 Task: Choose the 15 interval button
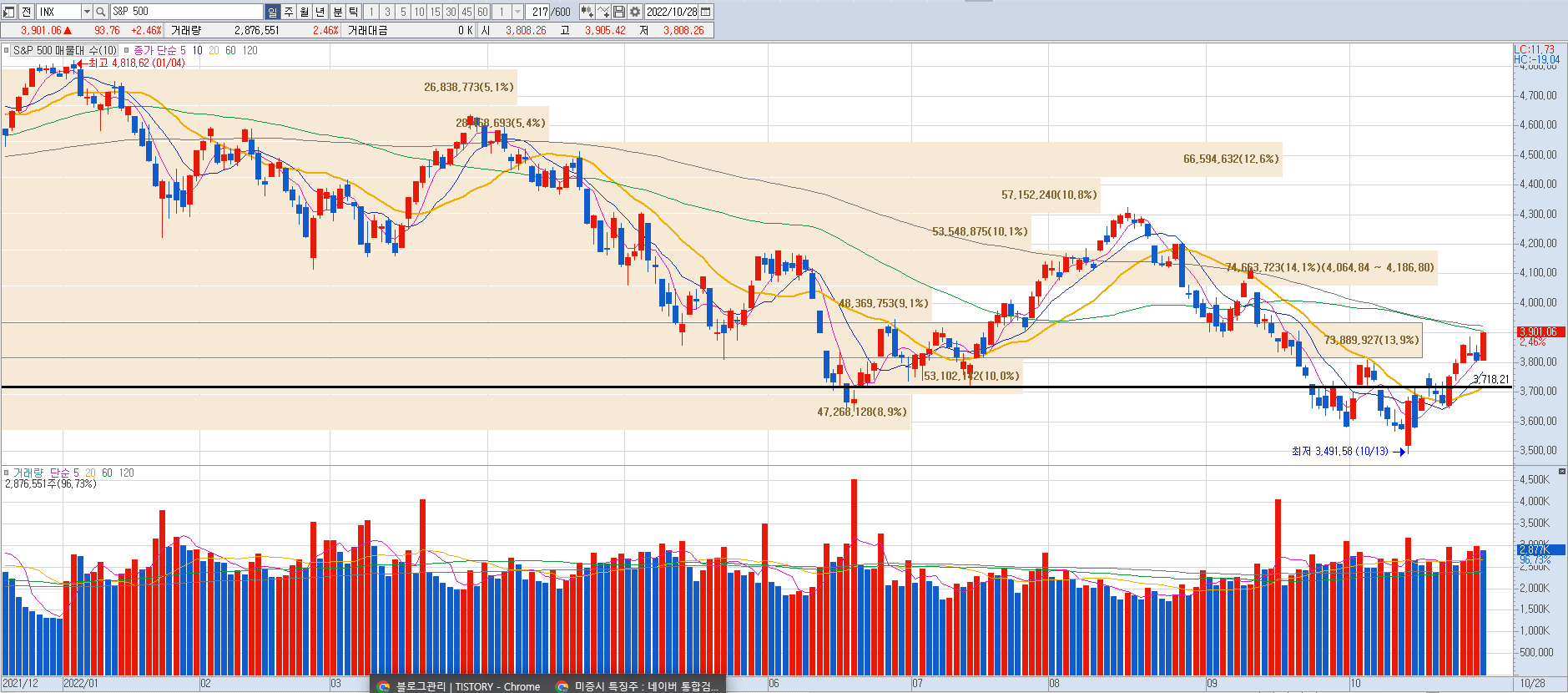pos(436,12)
